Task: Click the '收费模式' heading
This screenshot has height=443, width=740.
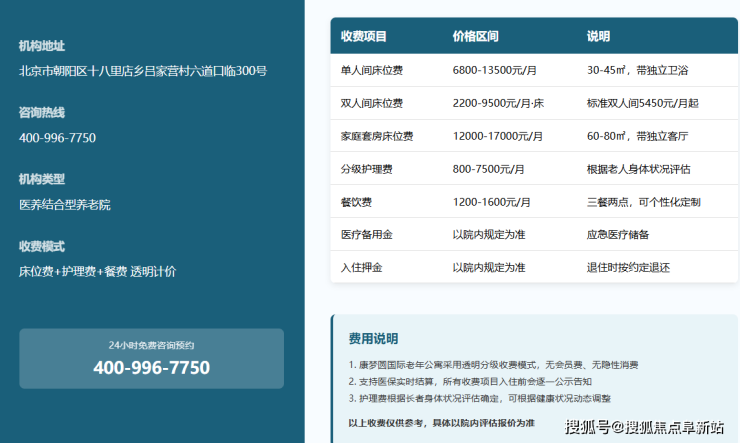Action: tap(42, 246)
